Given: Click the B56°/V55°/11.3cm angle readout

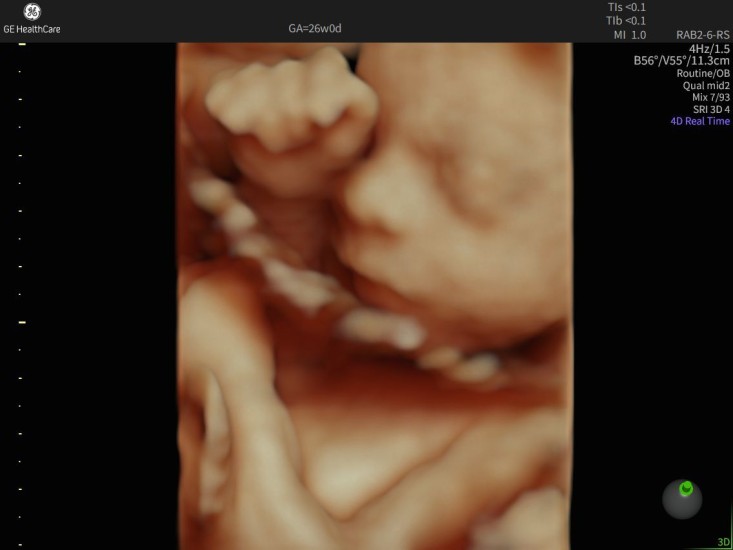Looking at the screenshot, I should (682, 60).
